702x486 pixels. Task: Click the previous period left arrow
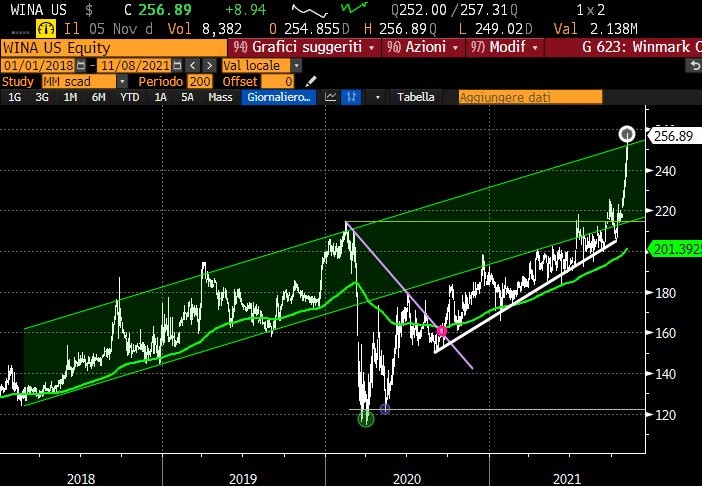pyautogui.click(x=193, y=66)
